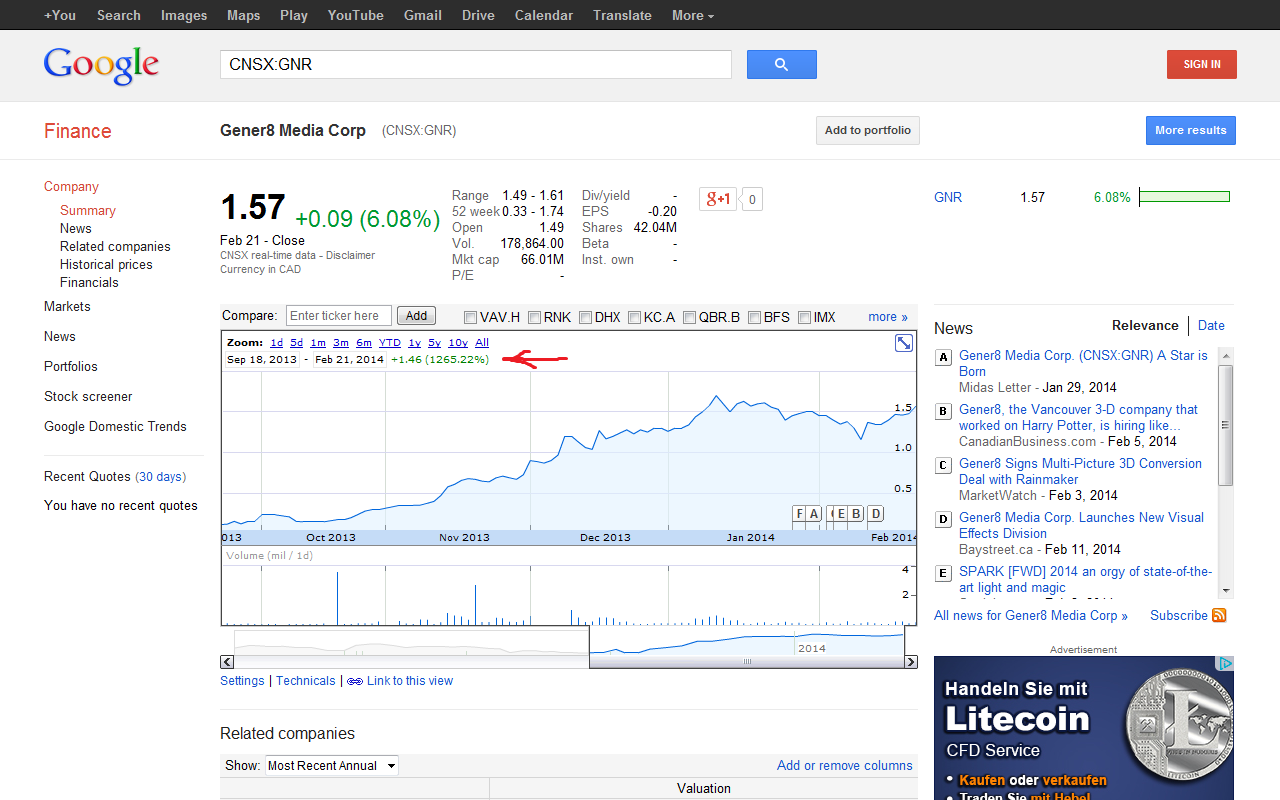Click the Litecoin advertisement banner
Image resolution: width=1280 pixels, height=800 pixels.
click(x=1084, y=728)
